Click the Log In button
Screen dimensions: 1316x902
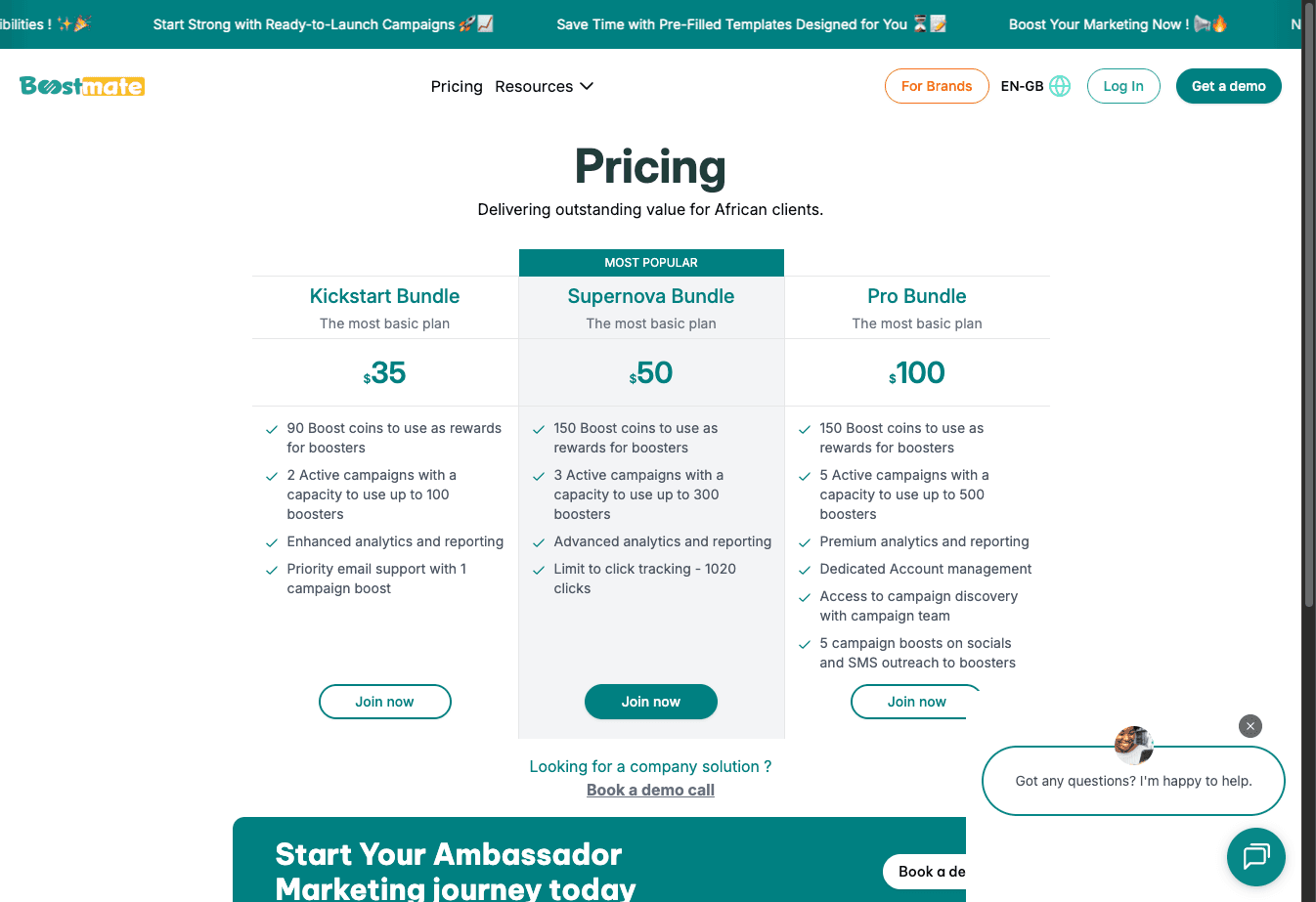pyautogui.click(x=1123, y=86)
